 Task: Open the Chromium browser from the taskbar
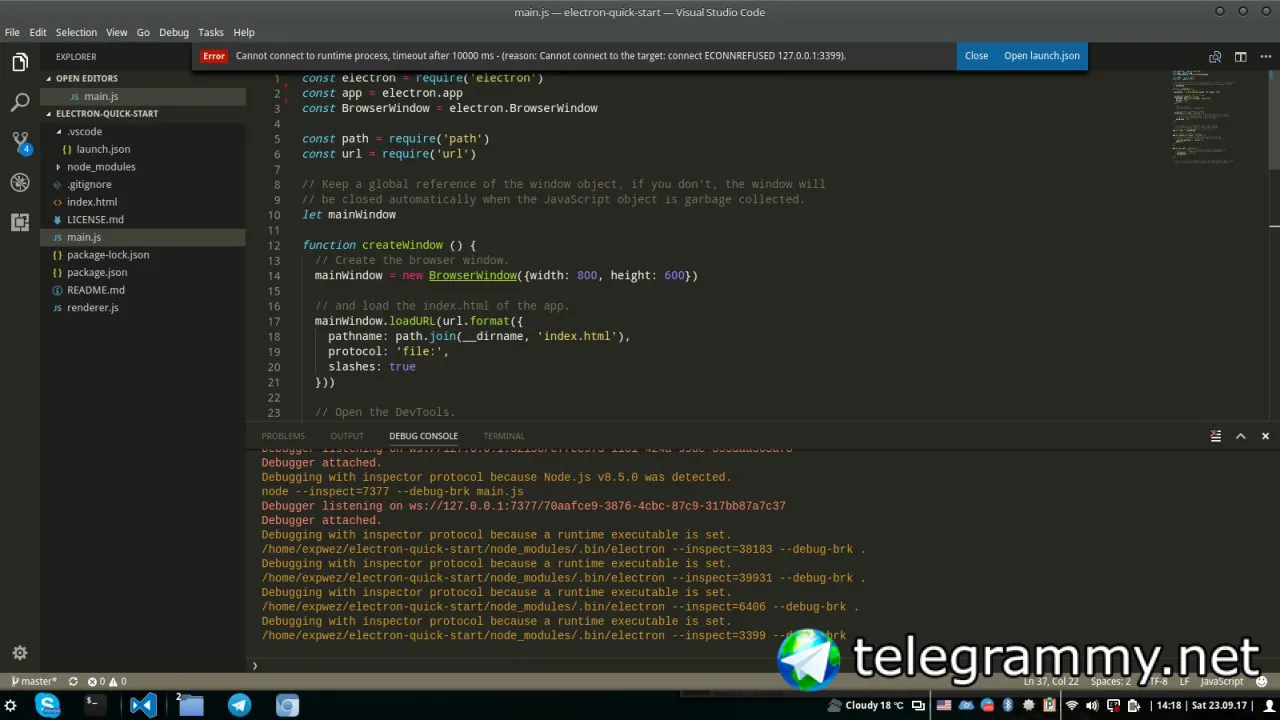287,705
